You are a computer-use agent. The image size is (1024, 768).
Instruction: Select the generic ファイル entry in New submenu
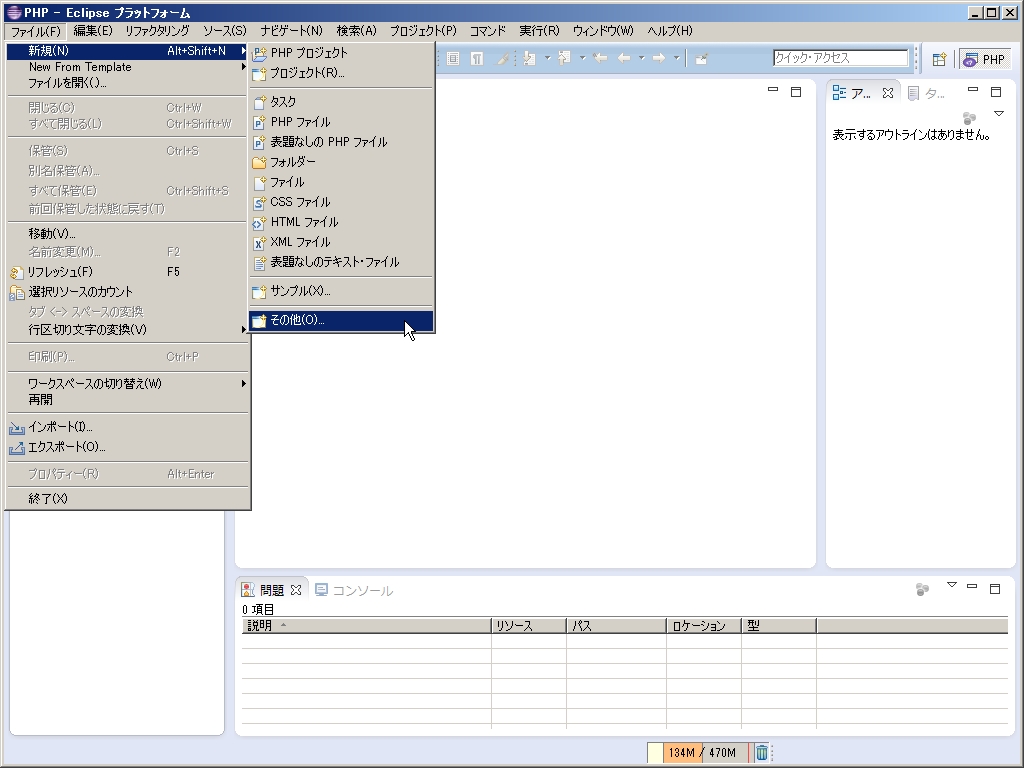click(341, 182)
